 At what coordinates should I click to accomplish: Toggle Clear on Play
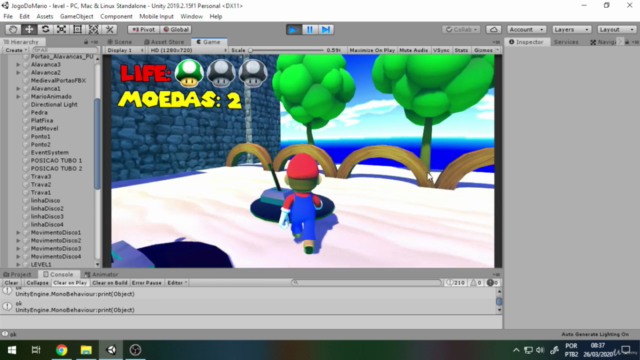click(70, 282)
